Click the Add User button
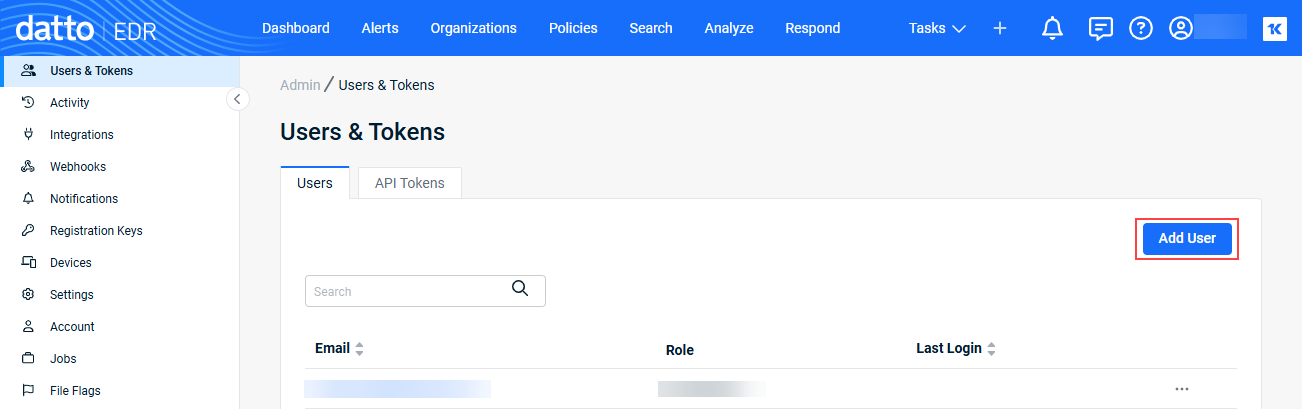Image resolution: width=1302 pixels, height=409 pixels. pos(1187,239)
